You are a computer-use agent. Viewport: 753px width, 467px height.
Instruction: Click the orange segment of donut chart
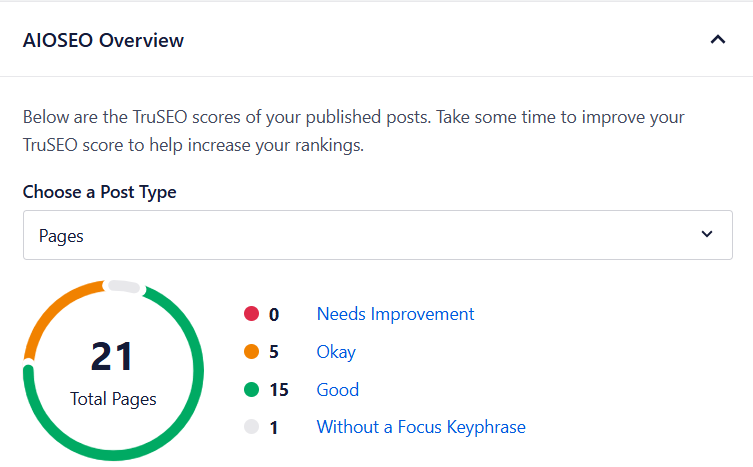[x=53, y=311]
